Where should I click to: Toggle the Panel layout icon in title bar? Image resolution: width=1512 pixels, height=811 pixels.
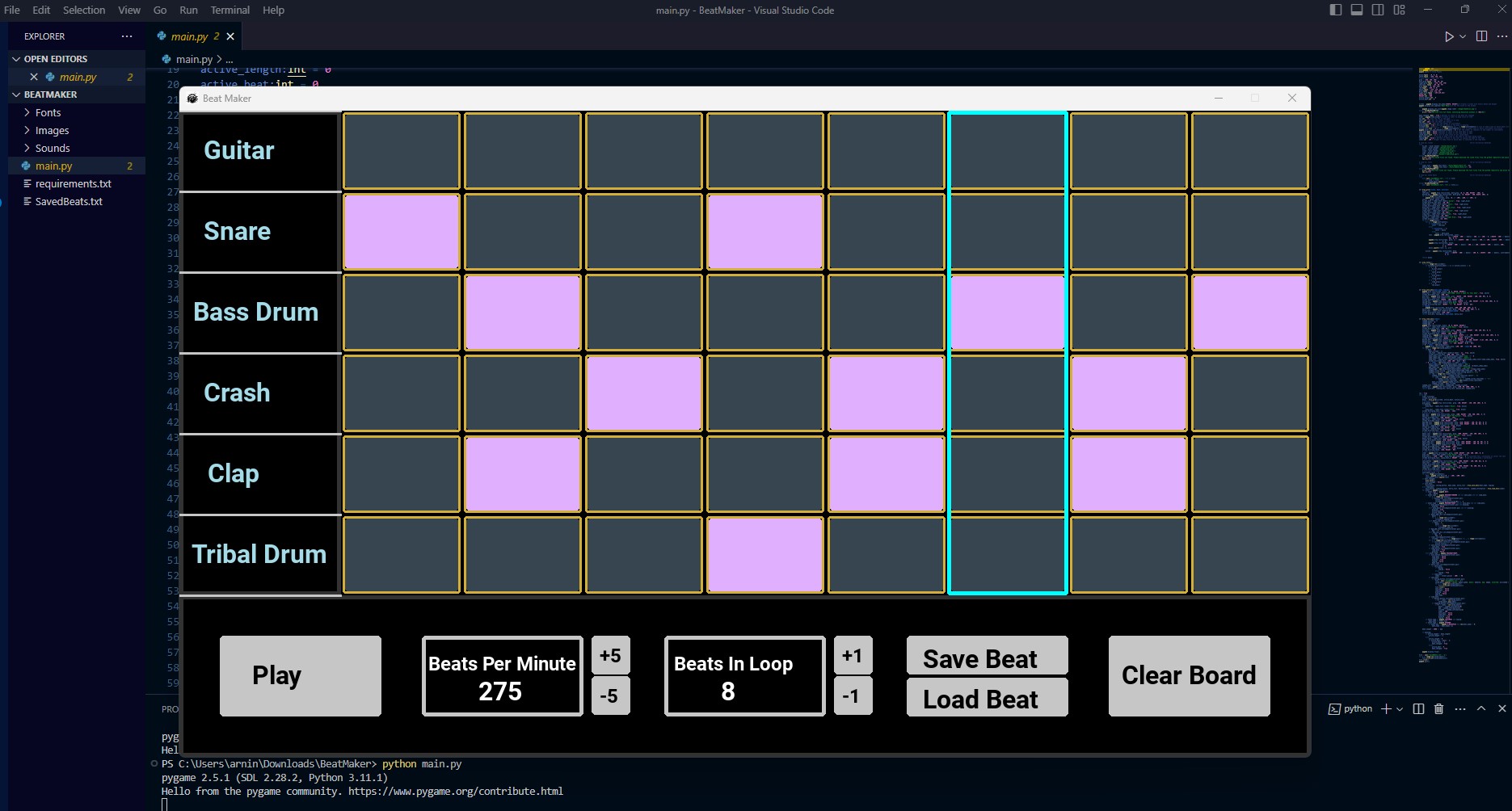point(1357,10)
